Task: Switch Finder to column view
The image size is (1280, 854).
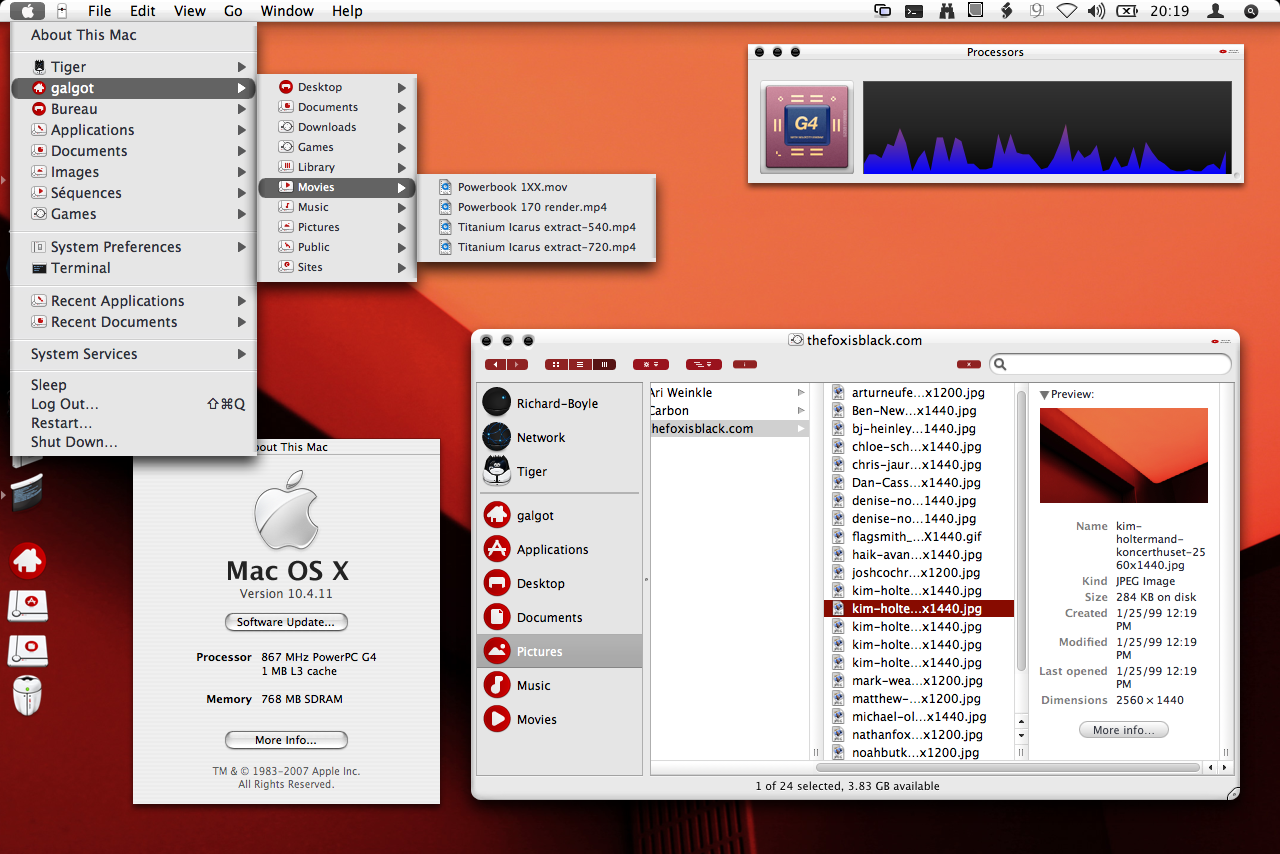Action: (604, 365)
